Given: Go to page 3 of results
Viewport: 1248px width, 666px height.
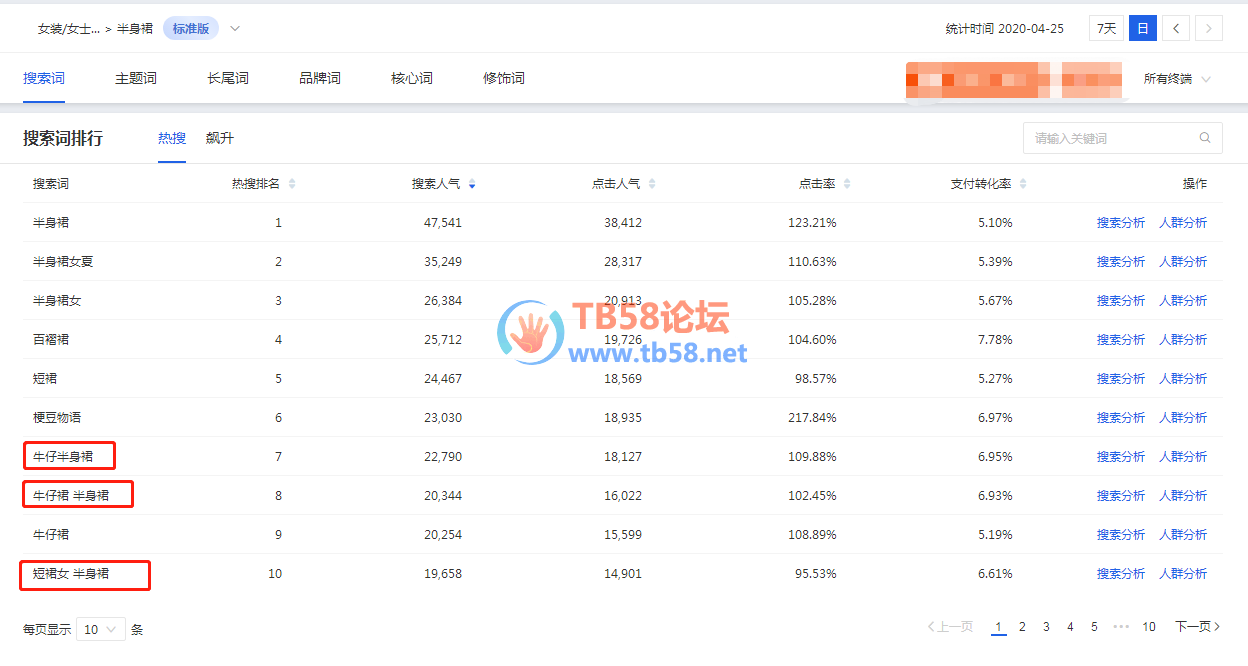Looking at the screenshot, I should pos(1046,627).
